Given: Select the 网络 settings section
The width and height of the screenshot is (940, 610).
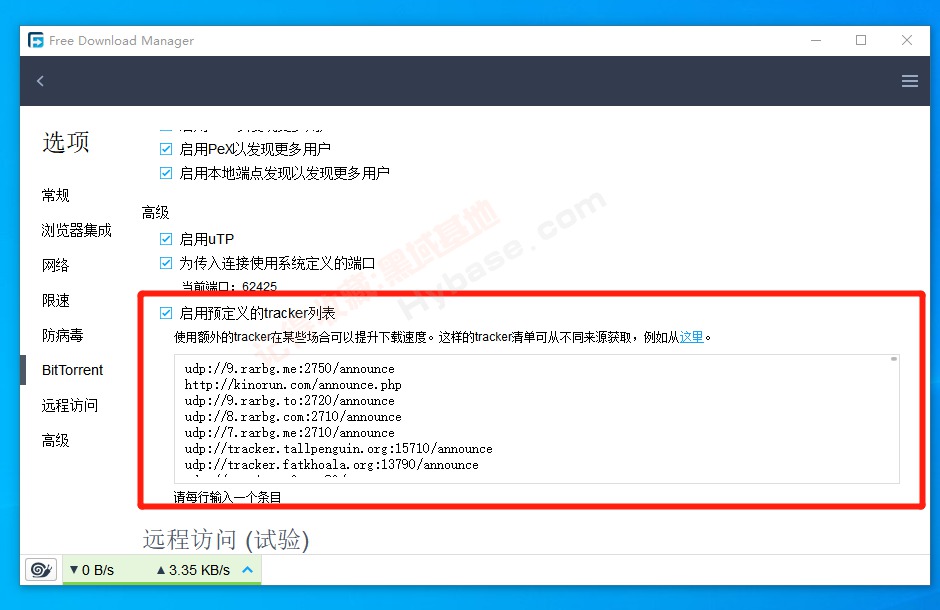Looking at the screenshot, I should (x=56, y=265).
